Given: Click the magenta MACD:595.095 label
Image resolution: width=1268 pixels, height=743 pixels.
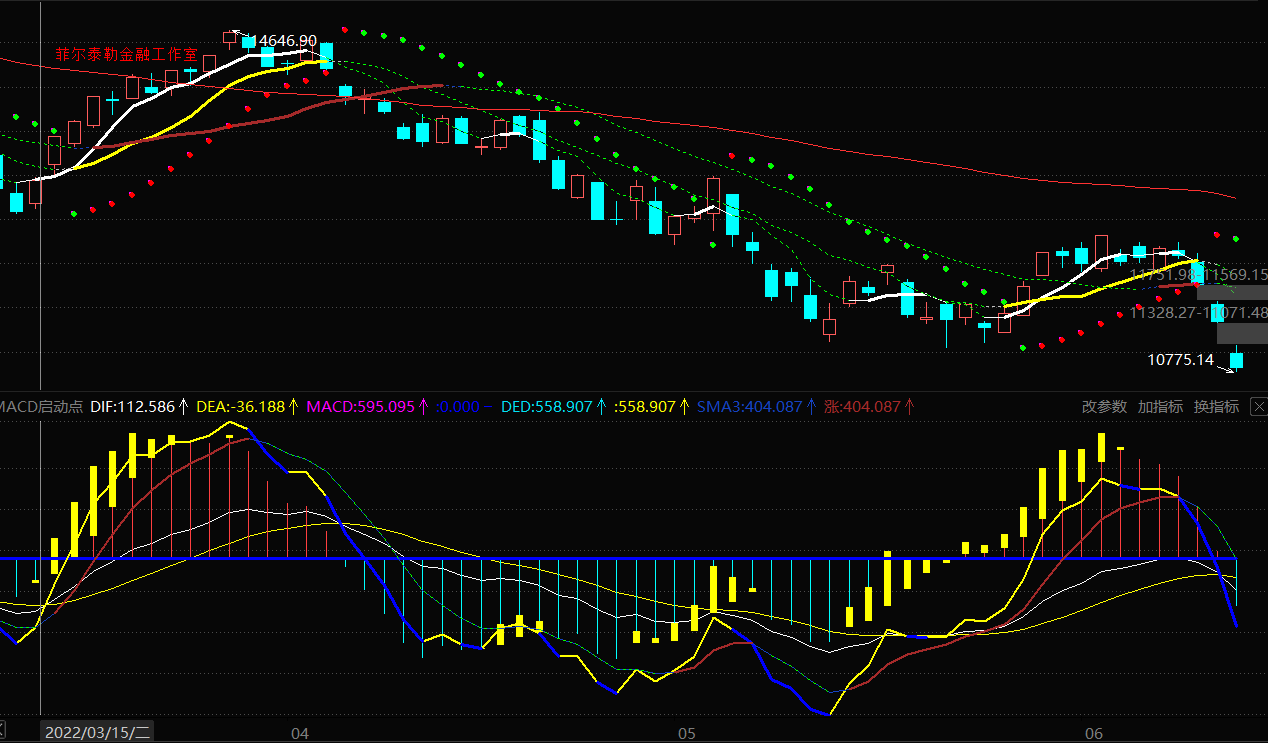Looking at the screenshot, I should pyautogui.click(x=360, y=407).
